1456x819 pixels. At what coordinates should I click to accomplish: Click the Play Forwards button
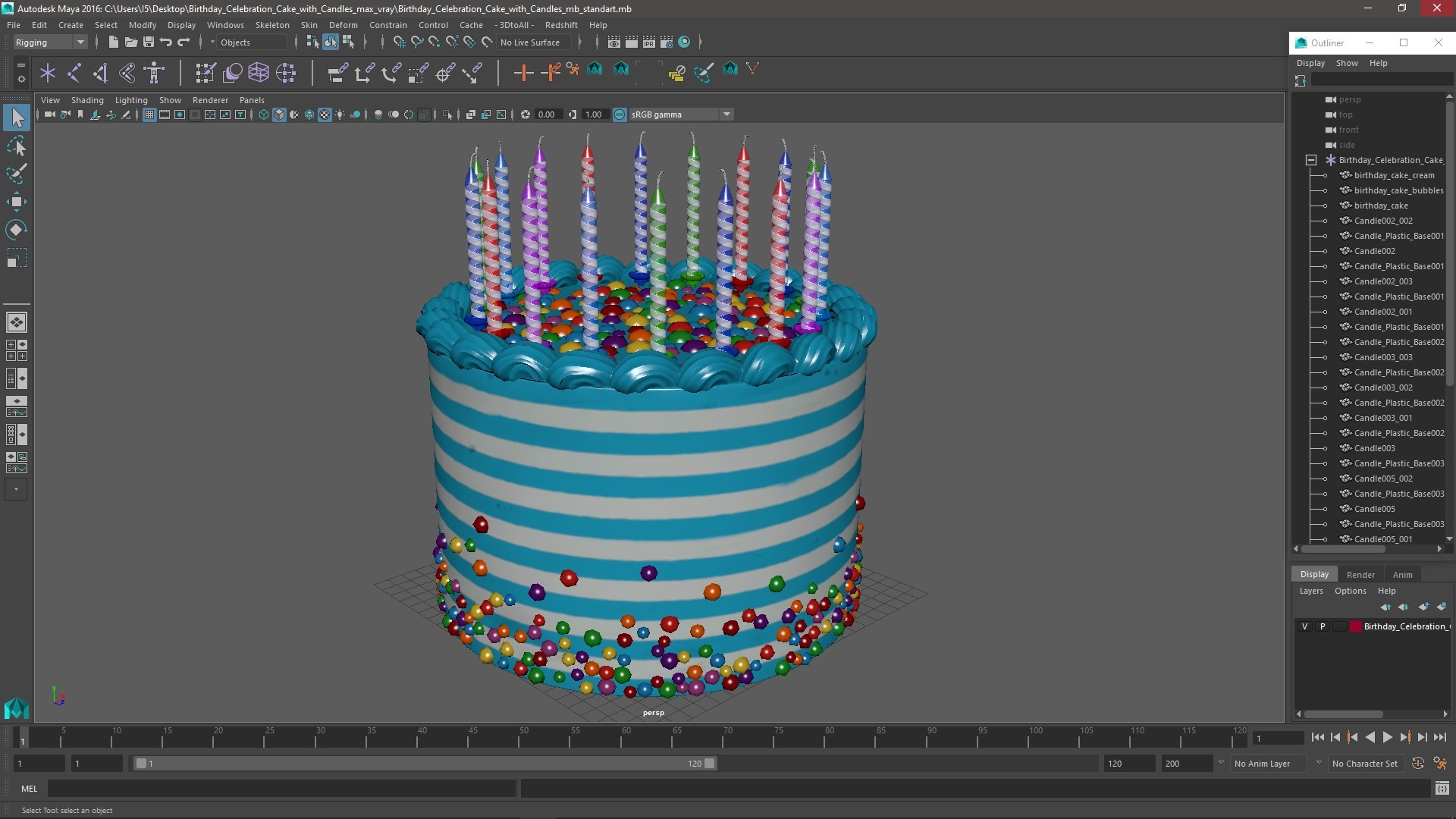pyautogui.click(x=1387, y=737)
